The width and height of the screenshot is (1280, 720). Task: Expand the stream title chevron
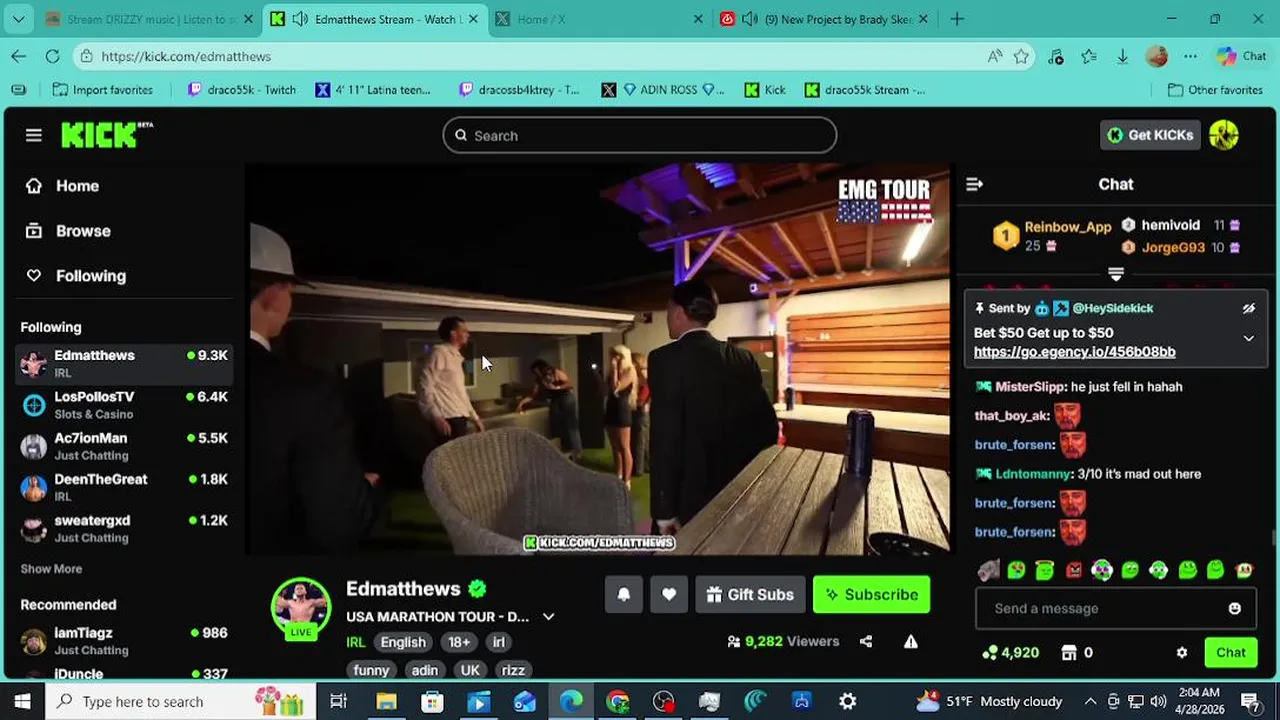(x=548, y=617)
